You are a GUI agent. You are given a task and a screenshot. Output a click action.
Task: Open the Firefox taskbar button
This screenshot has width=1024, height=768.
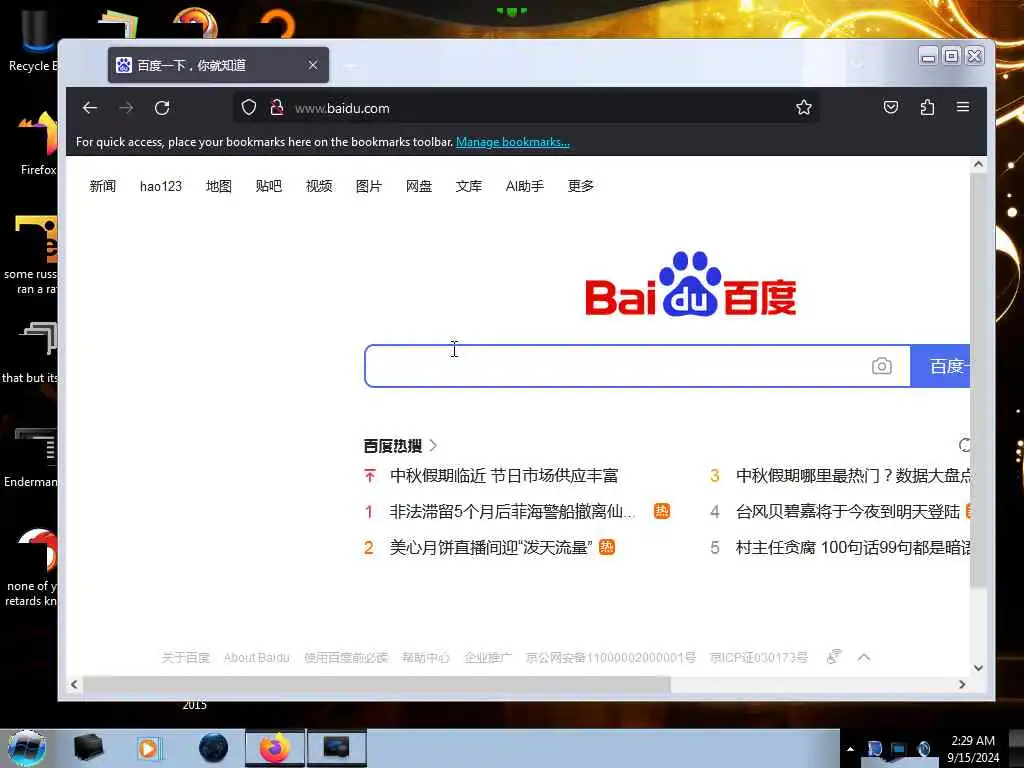click(x=275, y=748)
